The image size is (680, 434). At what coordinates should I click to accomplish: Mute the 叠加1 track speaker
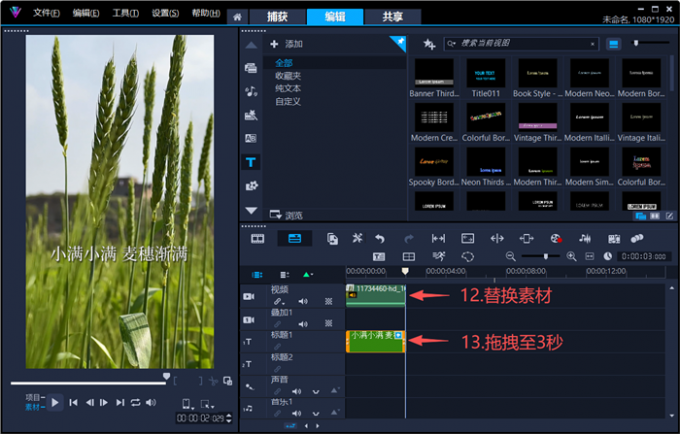tap(303, 324)
